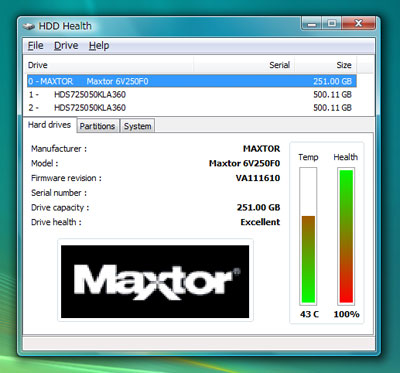Click the Maxtor logo image
The image size is (400, 373).
pyautogui.click(x=155, y=282)
